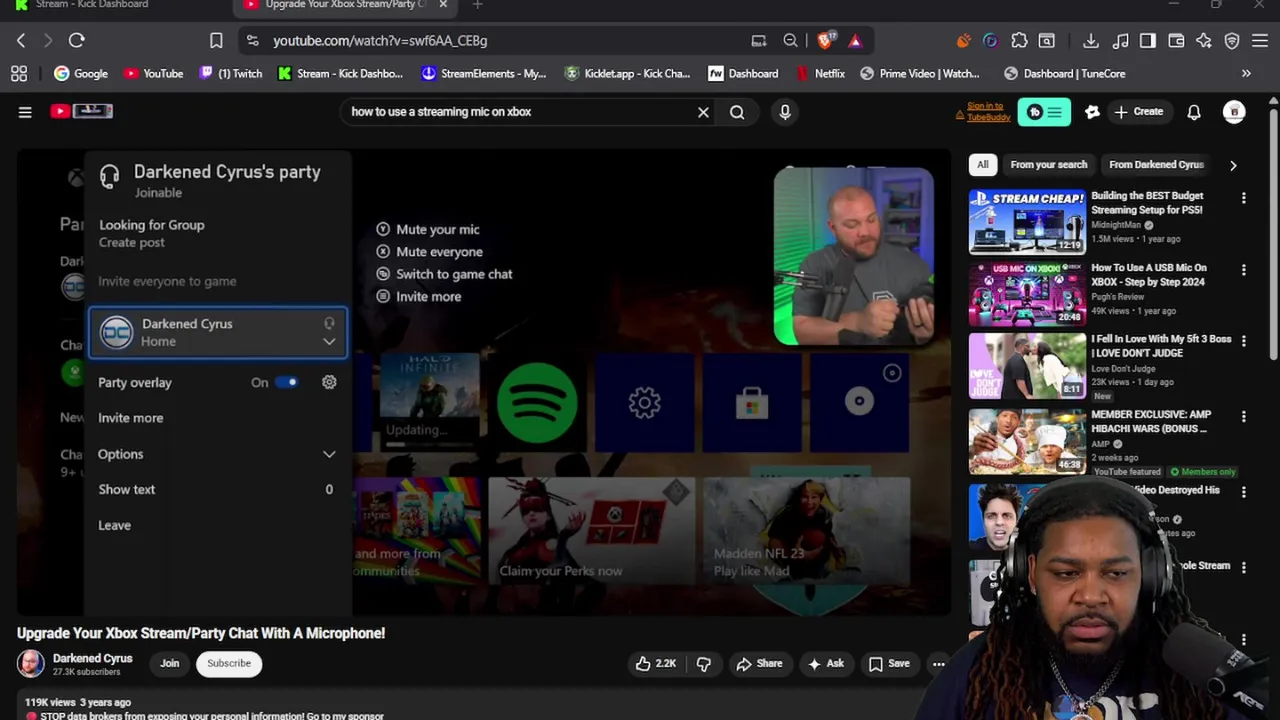
Task: Open more actions ellipsis under the video
Action: click(938, 664)
